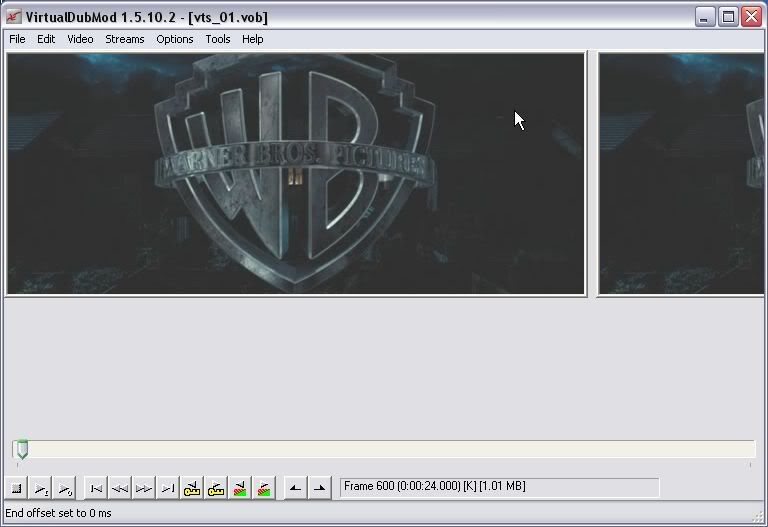Set the selection start mark-in
The width and height of the screenshot is (768, 527).
295,488
